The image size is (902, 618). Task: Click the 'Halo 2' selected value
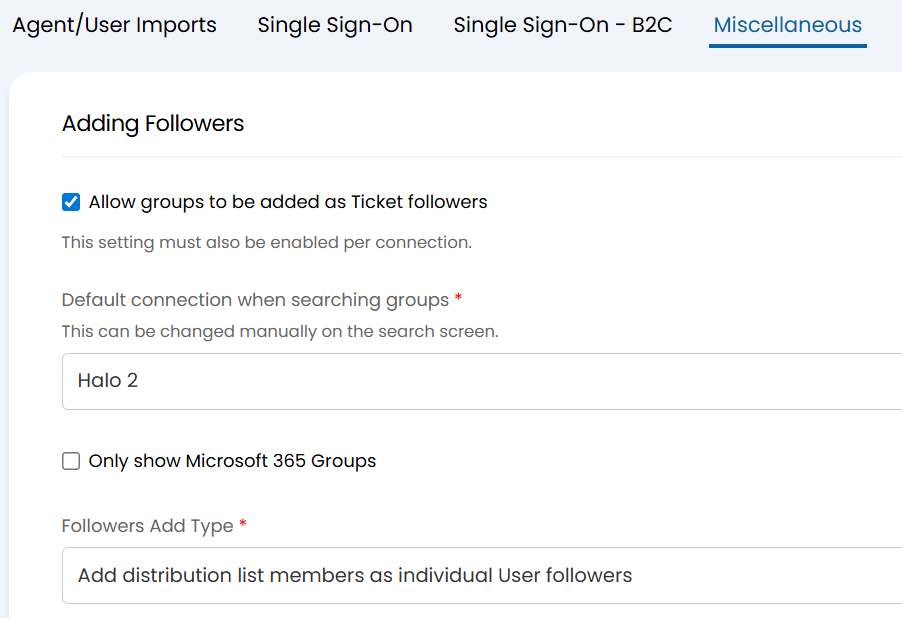tap(108, 381)
